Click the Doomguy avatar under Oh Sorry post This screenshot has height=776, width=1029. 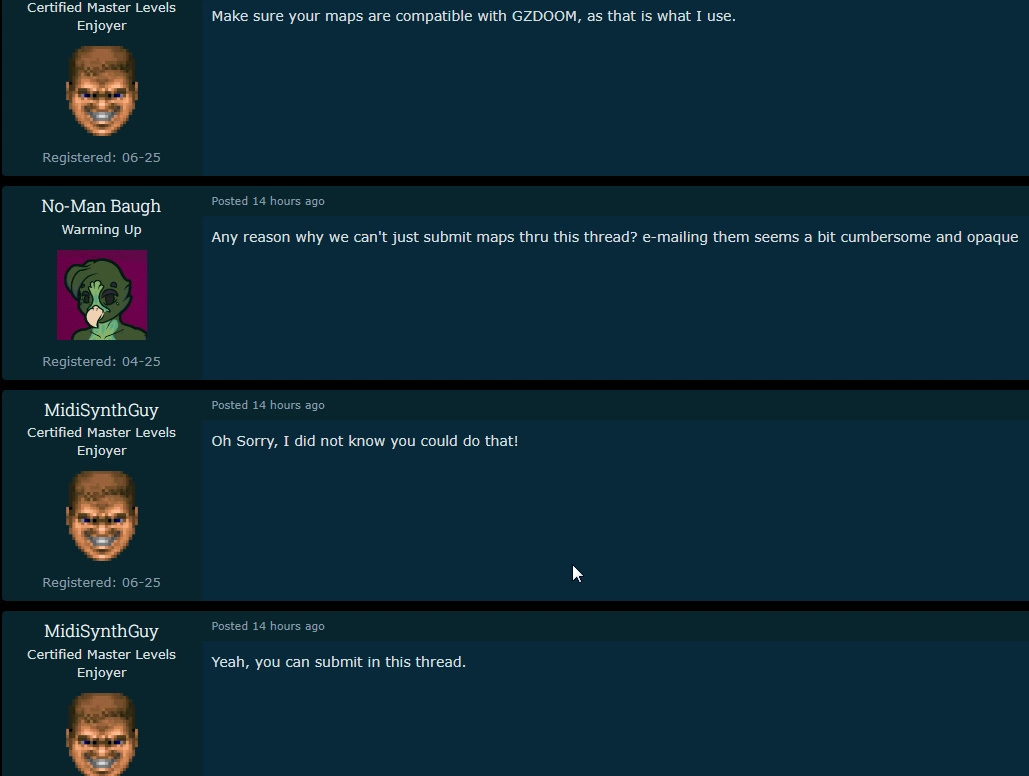102,516
